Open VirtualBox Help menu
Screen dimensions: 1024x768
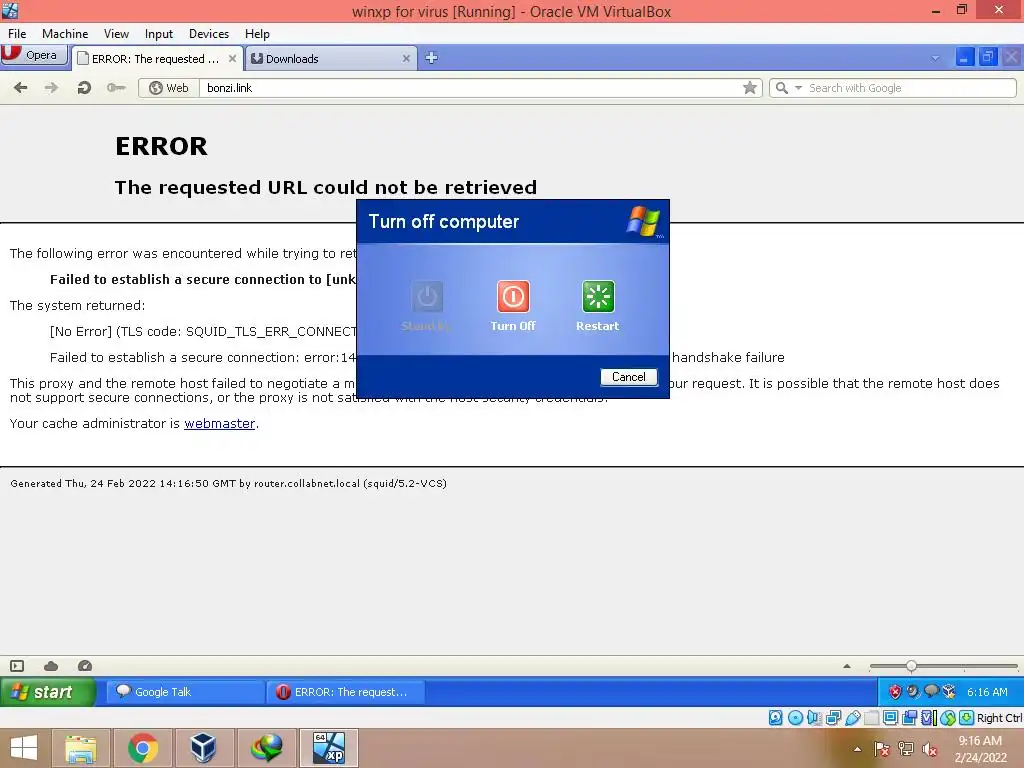(x=257, y=34)
